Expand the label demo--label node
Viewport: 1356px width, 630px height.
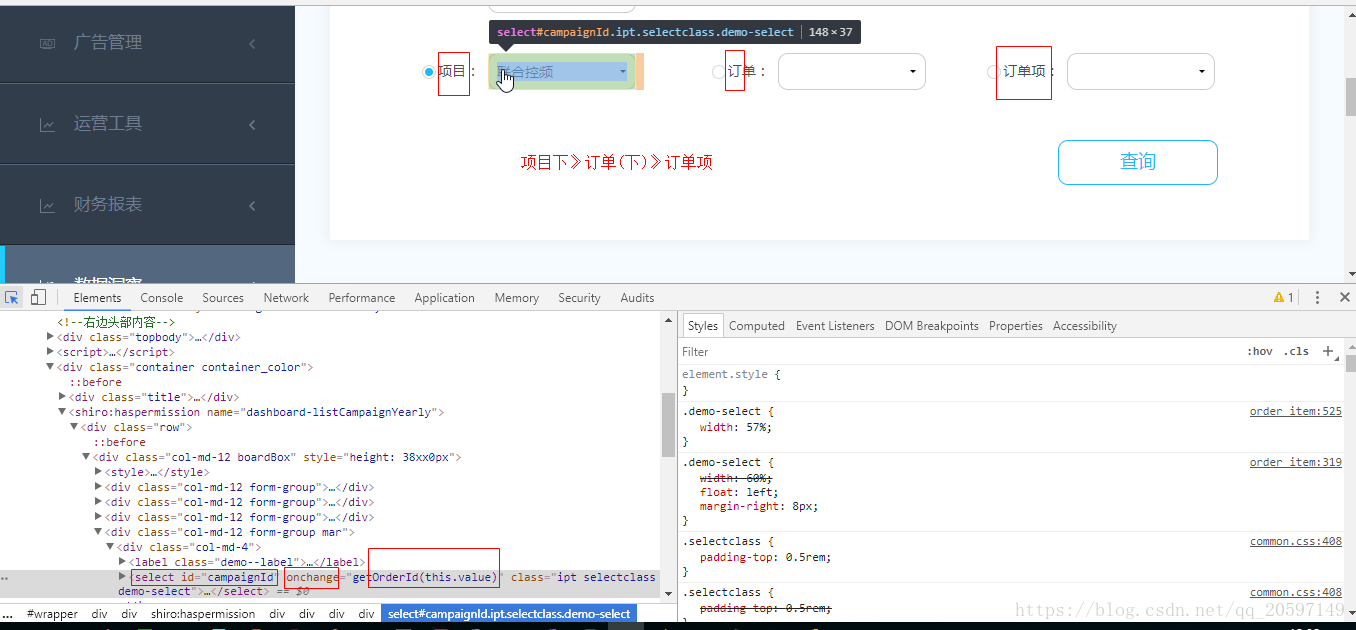(122, 562)
